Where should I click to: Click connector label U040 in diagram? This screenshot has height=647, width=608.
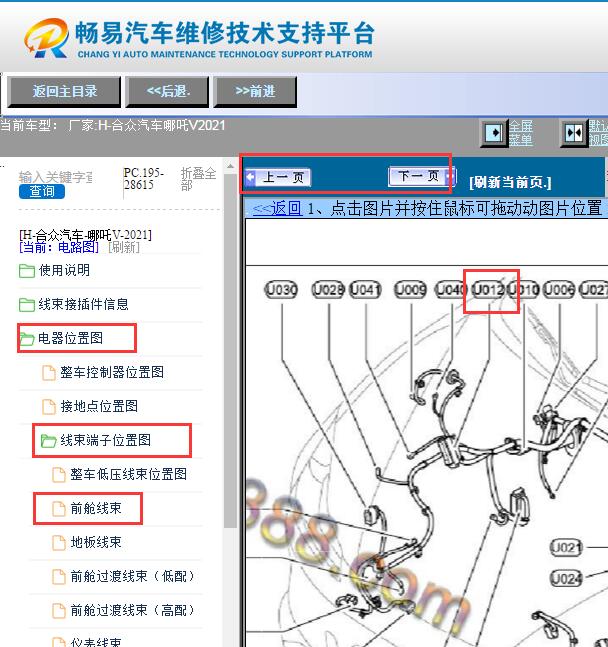(x=451, y=290)
